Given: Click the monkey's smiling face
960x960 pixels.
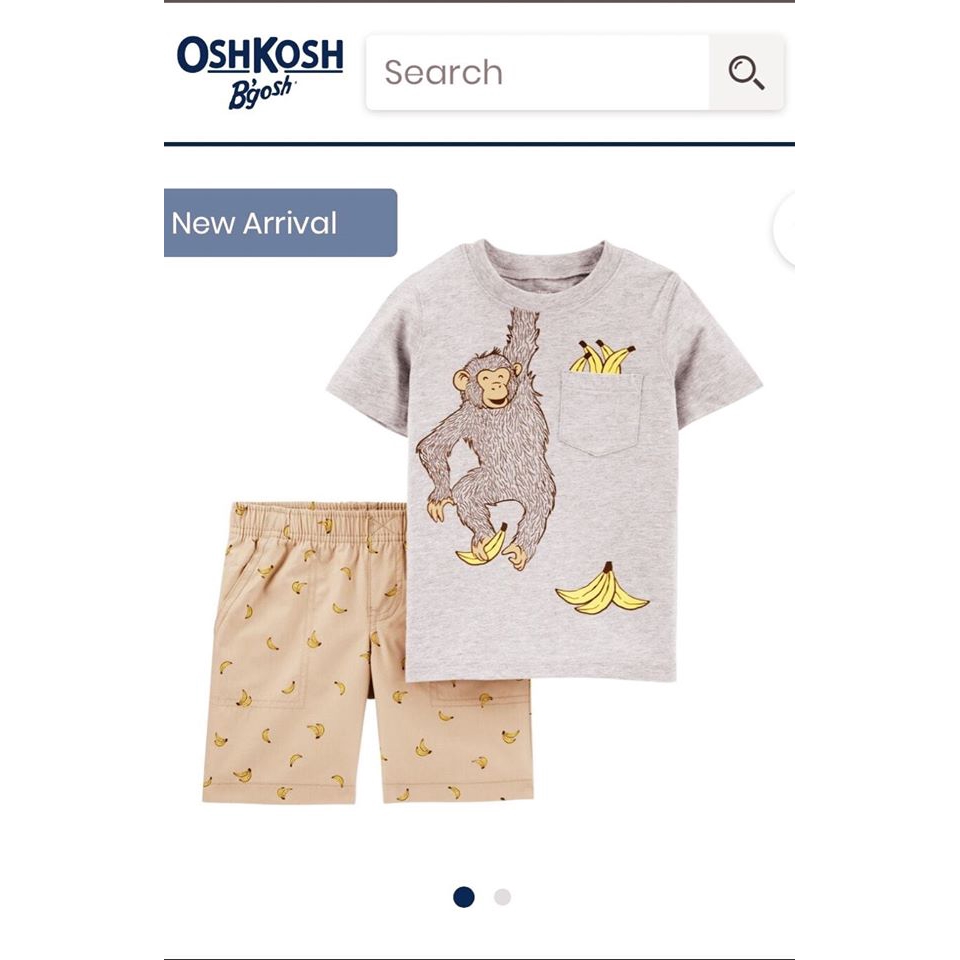Looking at the screenshot, I should tap(493, 387).
